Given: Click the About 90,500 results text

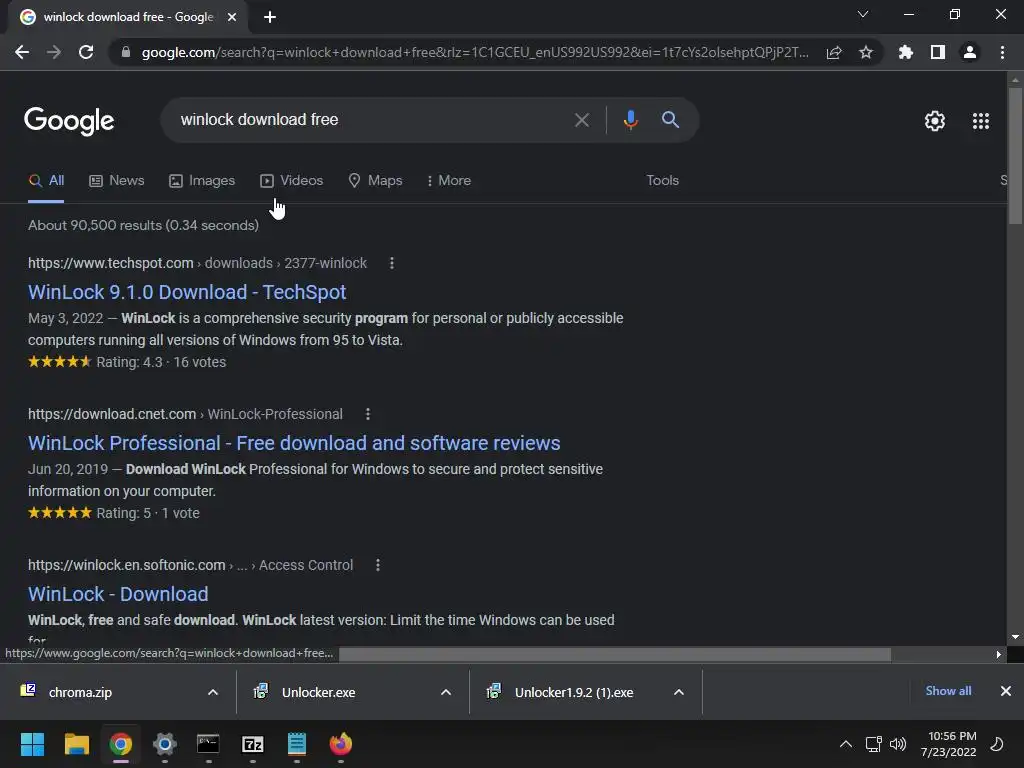Looking at the screenshot, I should 143,225.
